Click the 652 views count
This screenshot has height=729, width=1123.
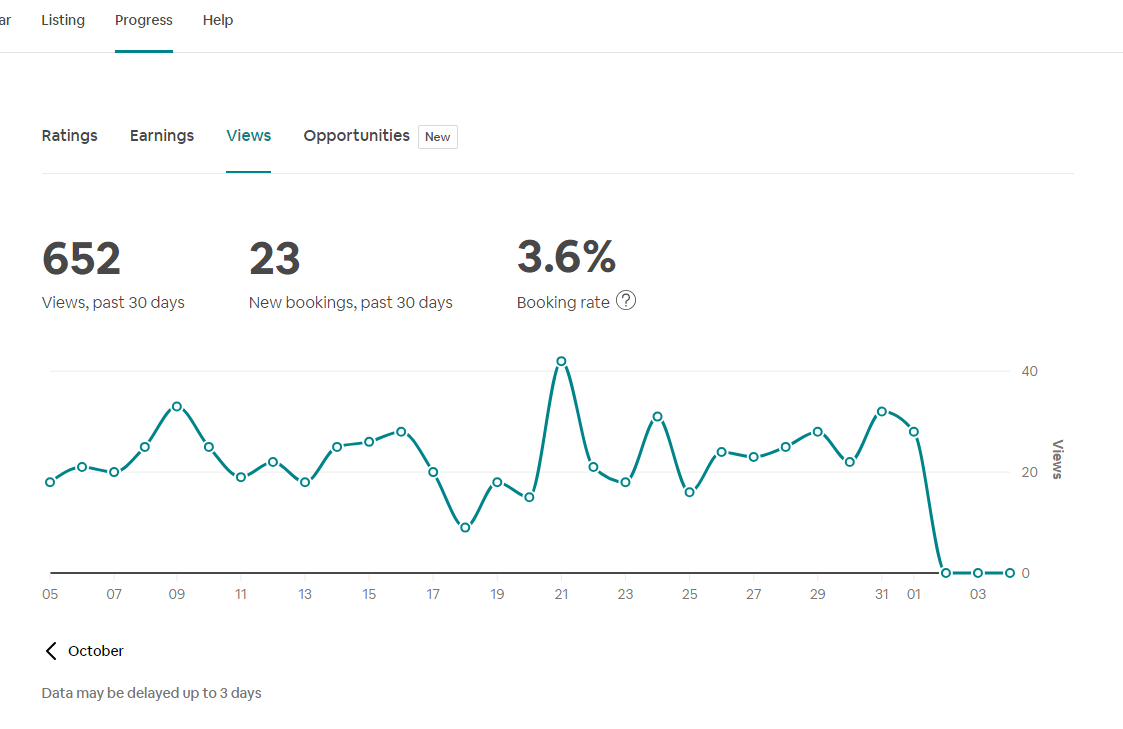coord(81,258)
